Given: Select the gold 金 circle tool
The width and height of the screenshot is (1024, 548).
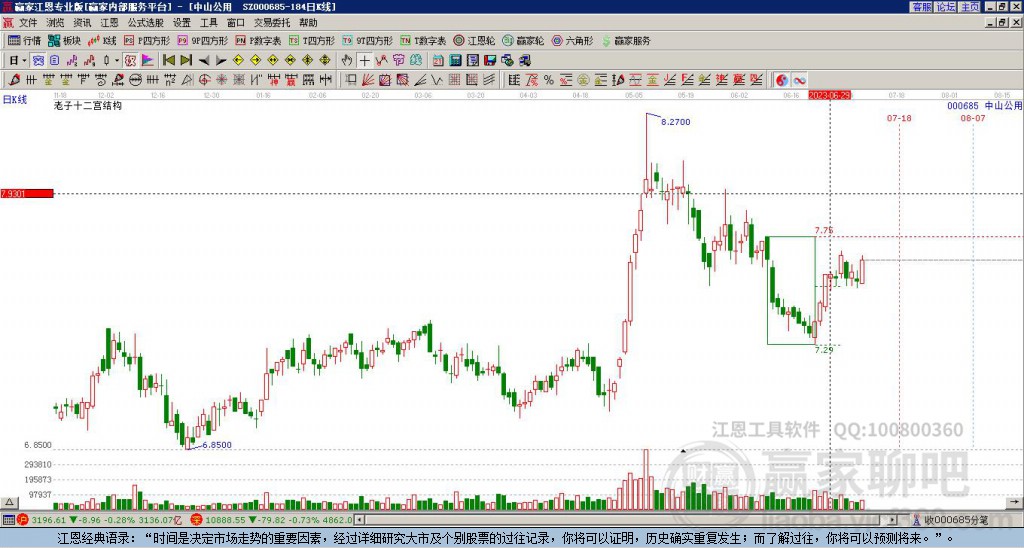Looking at the screenshot, I should tap(583, 80).
